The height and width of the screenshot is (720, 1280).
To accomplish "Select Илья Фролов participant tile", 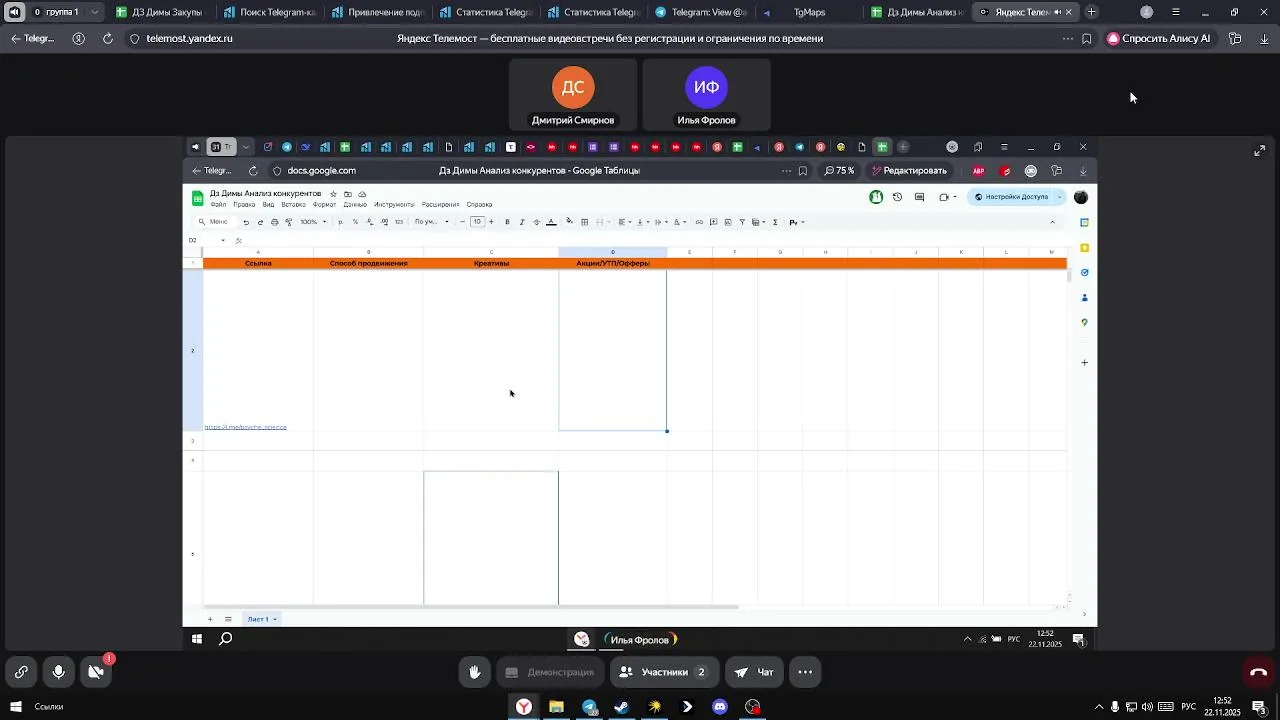I will [706, 94].
